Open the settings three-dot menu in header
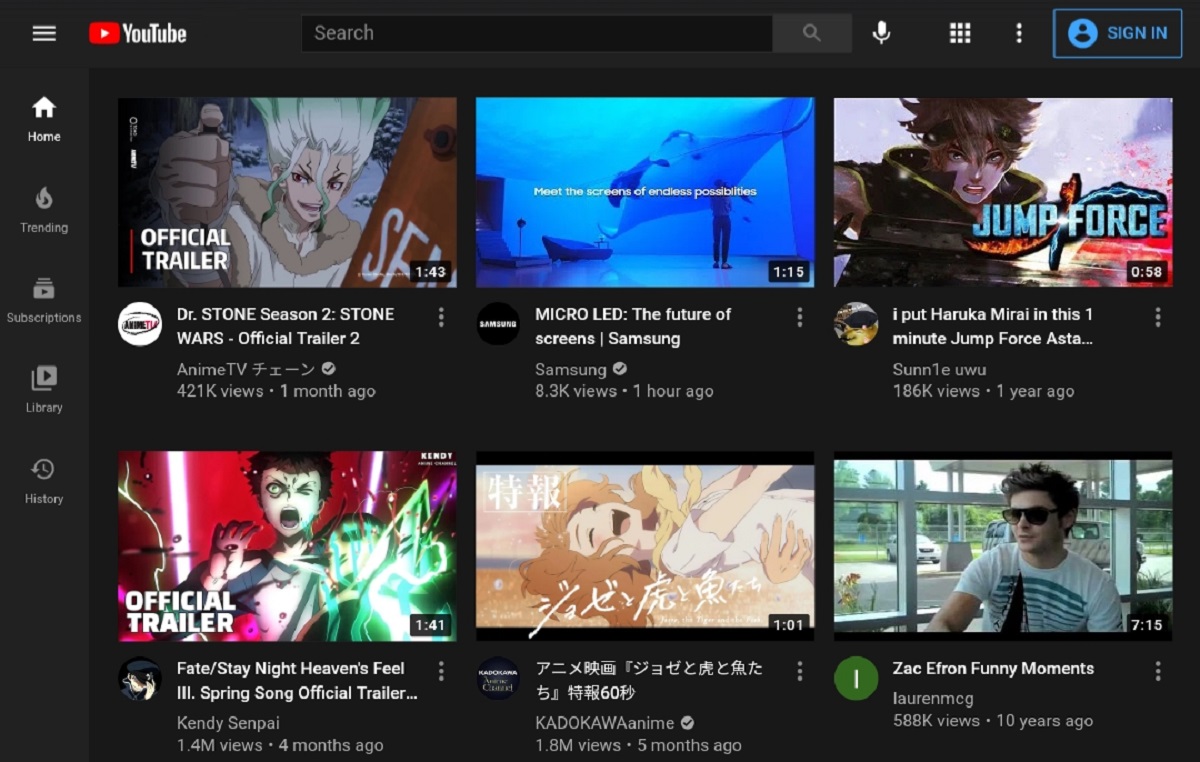 pyautogui.click(x=1019, y=33)
